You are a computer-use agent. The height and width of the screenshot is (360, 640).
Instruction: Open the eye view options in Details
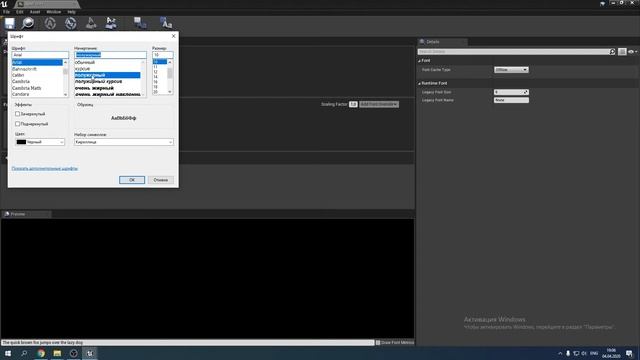632,52
